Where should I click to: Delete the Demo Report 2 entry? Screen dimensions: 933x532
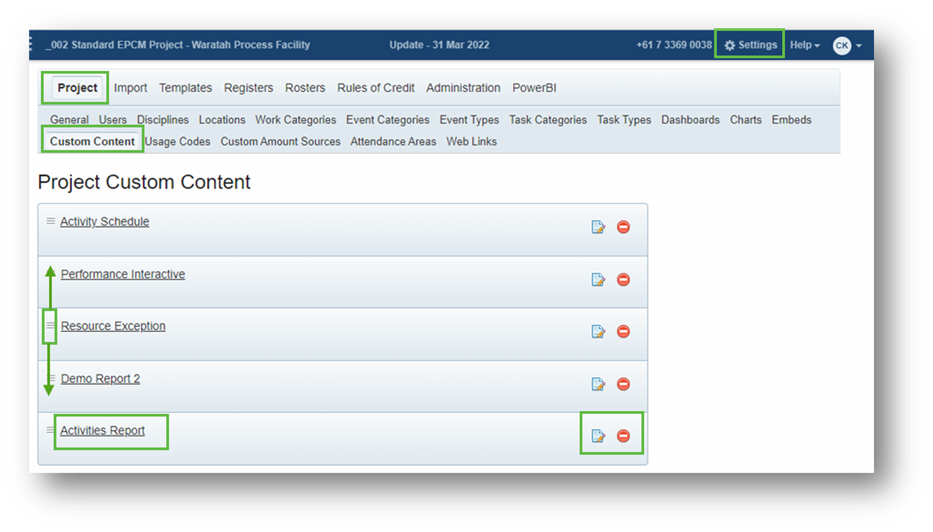click(623, 384)
